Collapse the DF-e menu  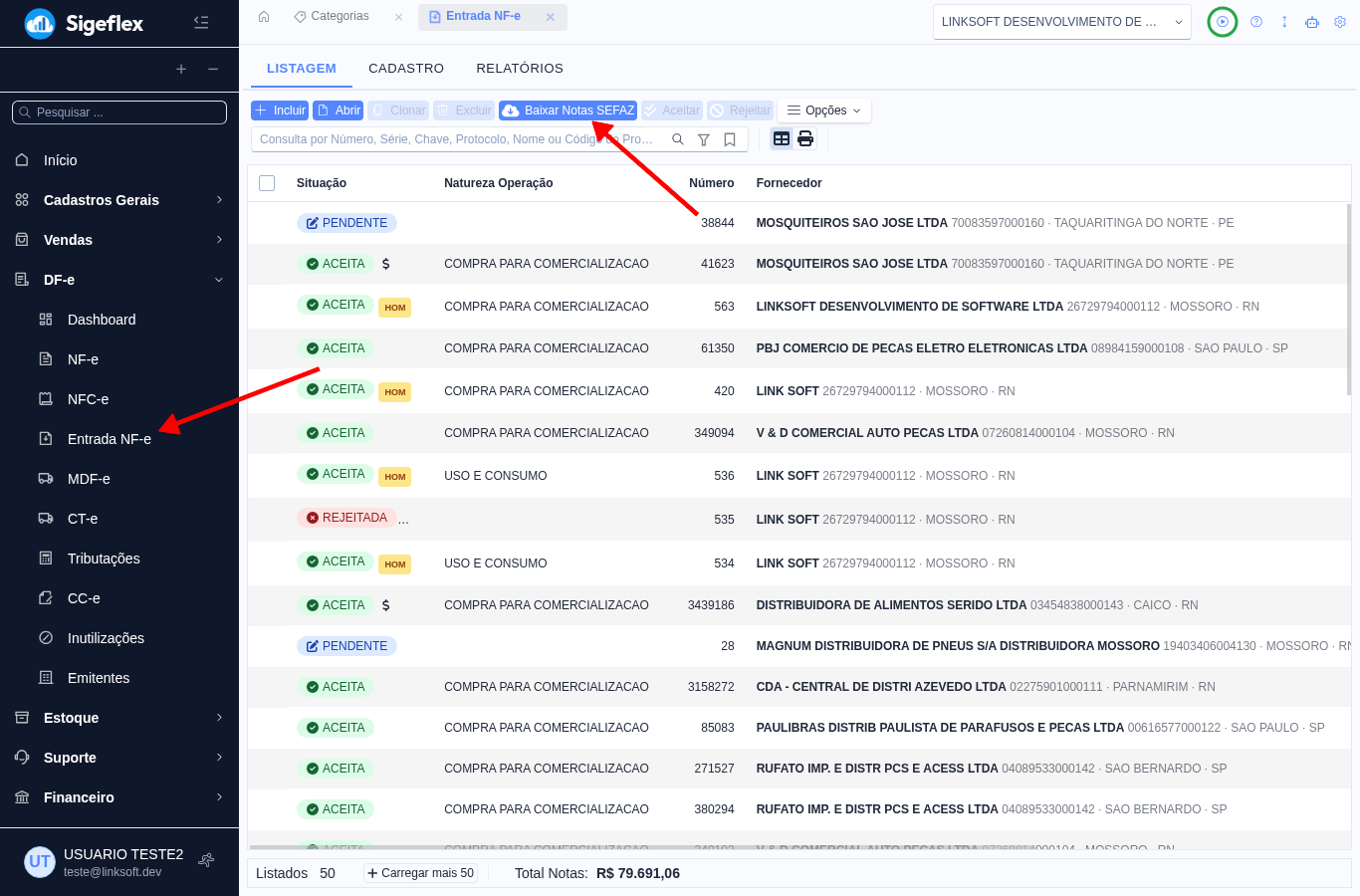pyautogui.click(x=119, y=280)
